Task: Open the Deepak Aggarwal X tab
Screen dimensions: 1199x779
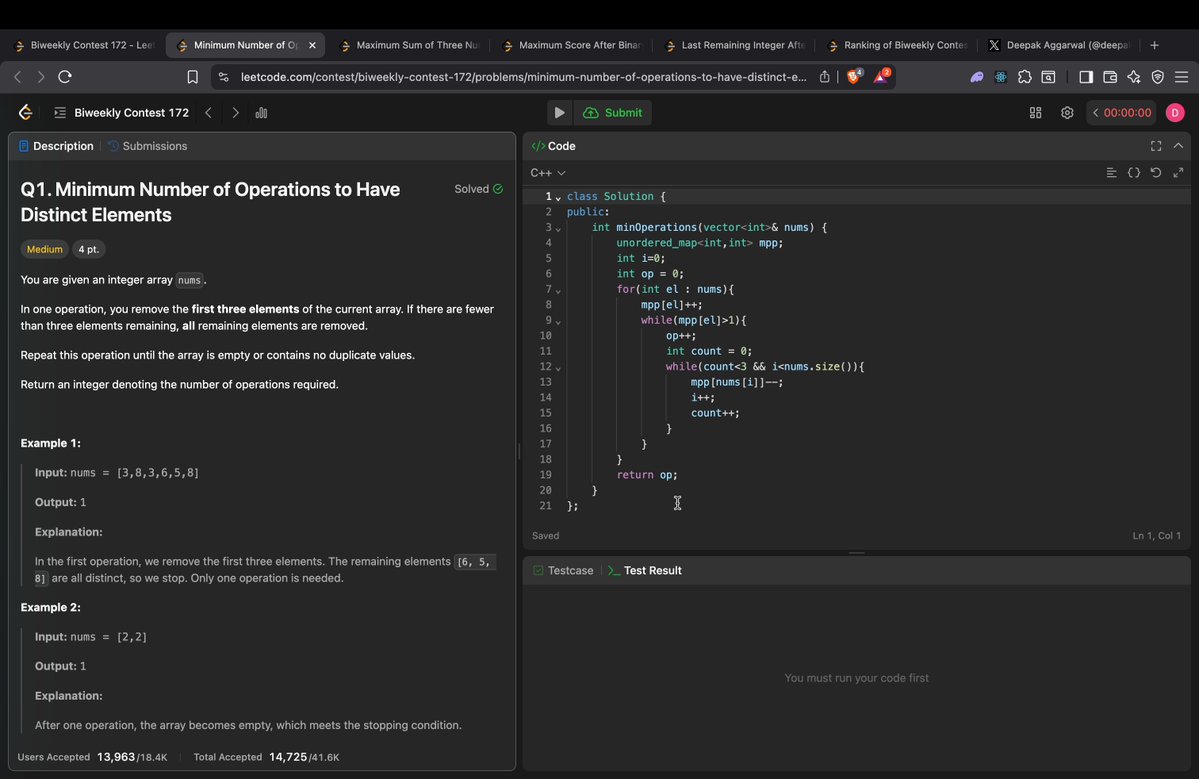Action: point(1061,45)
